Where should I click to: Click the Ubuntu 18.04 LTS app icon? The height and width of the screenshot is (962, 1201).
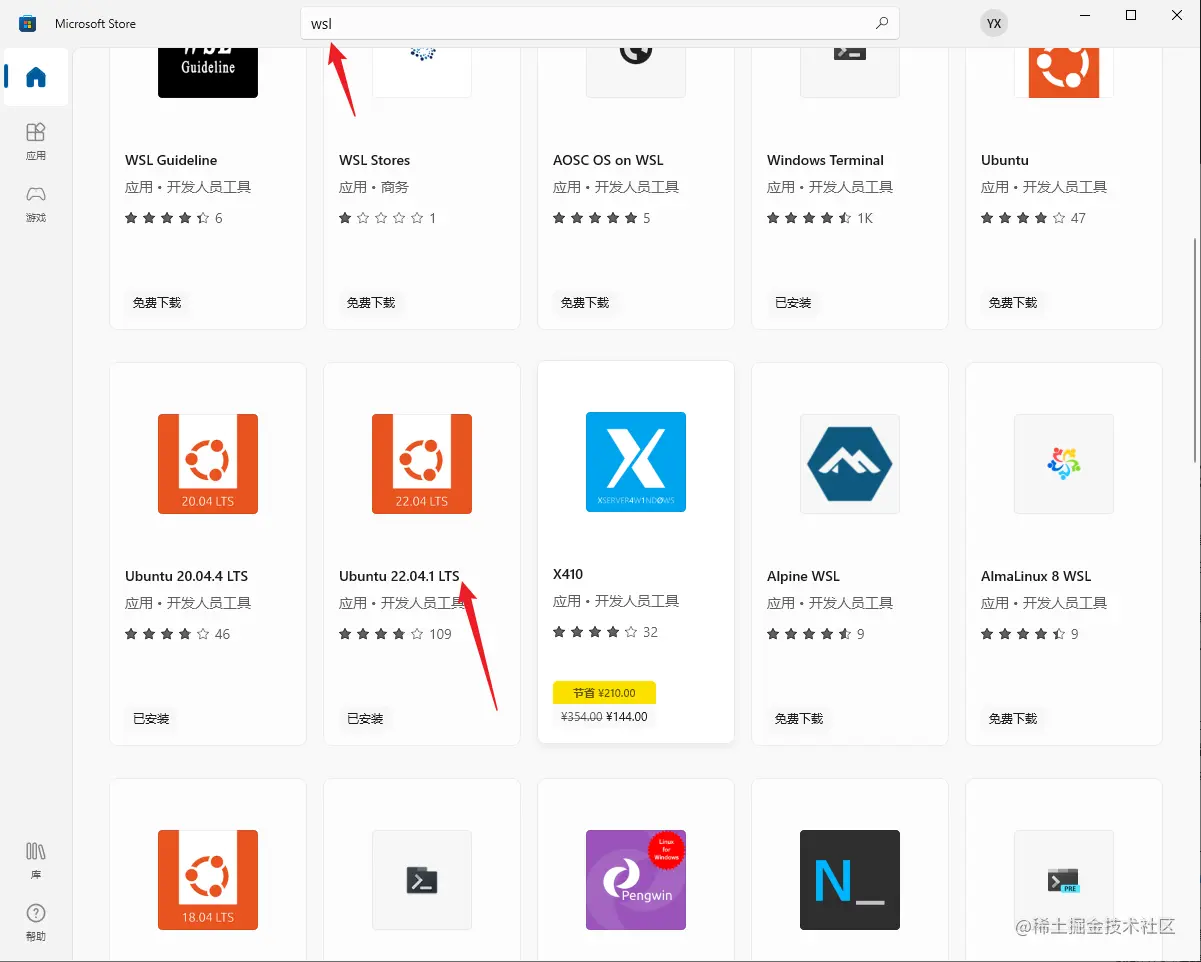pyautogui.click(x=208, y=880)
